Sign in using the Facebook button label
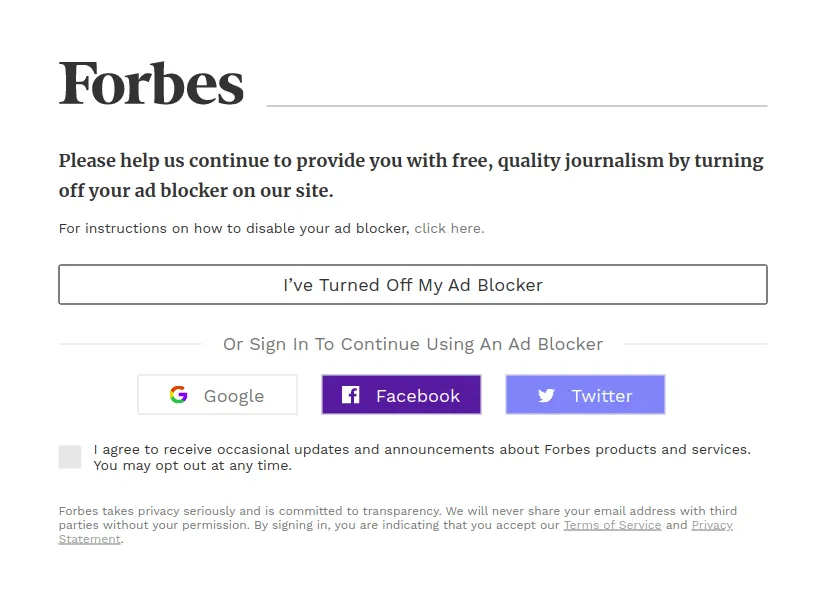826x605 pixels. click(x=418, y=396)
